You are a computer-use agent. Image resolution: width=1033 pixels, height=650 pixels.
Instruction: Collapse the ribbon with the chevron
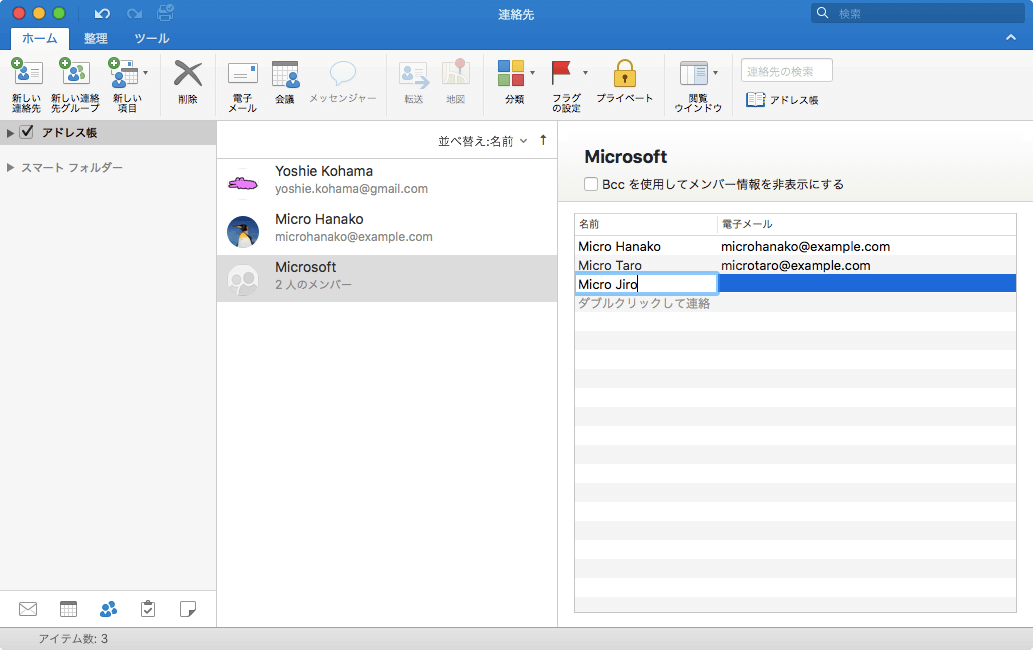tap(1011, 38)
